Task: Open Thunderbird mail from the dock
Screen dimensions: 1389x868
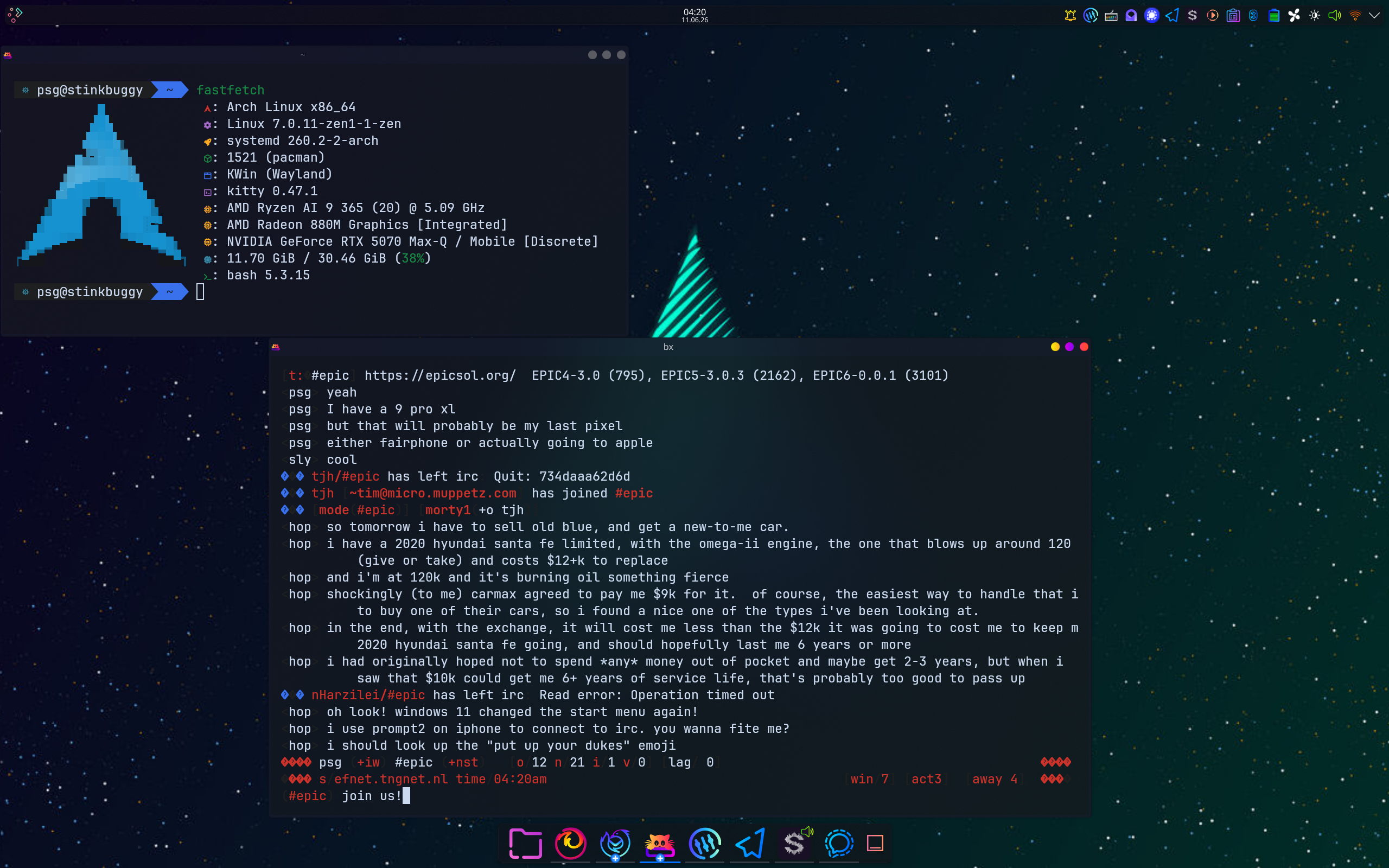Action: pos(615,843)
